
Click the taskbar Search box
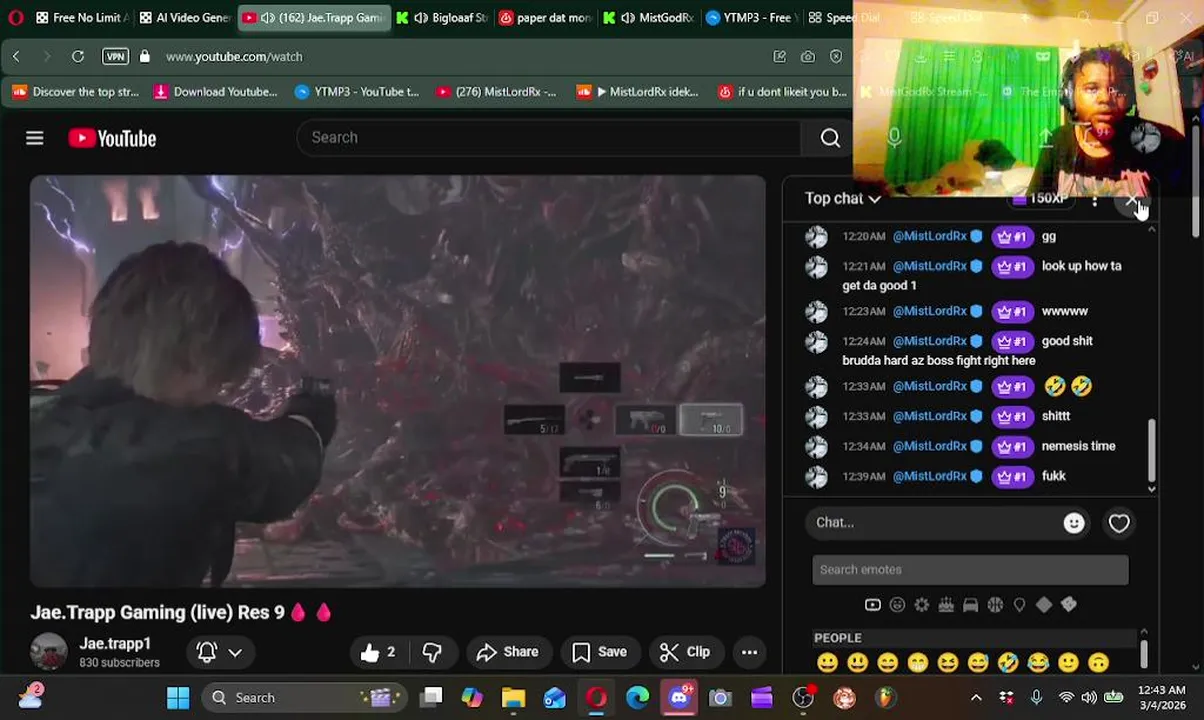[304, 698]
